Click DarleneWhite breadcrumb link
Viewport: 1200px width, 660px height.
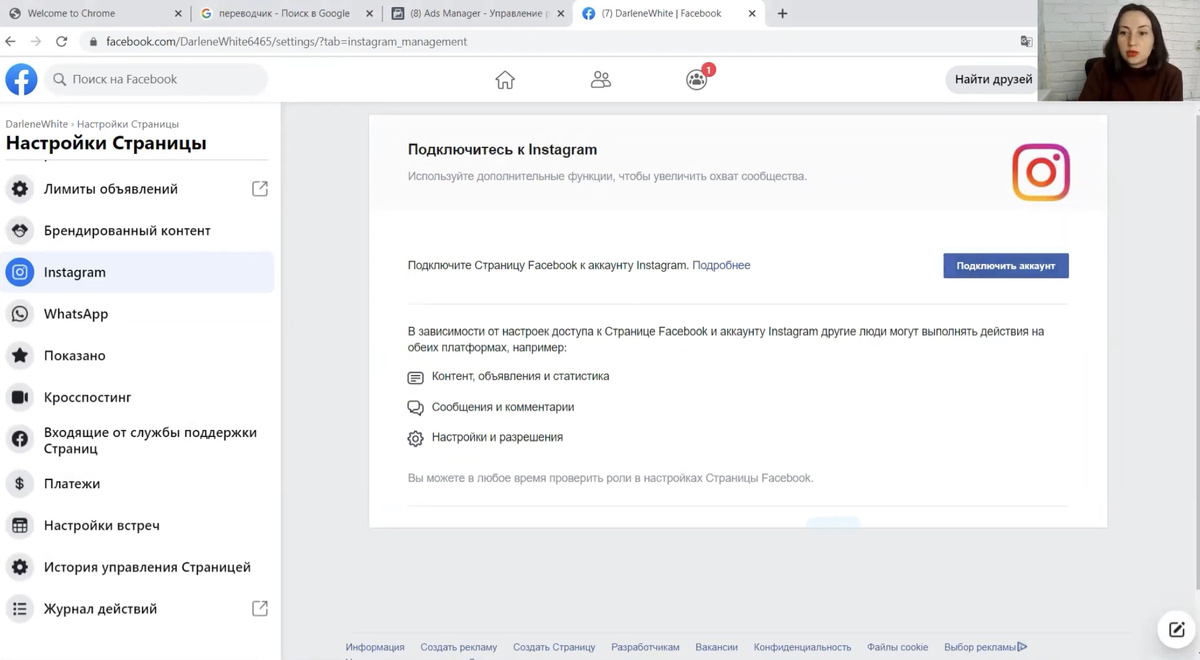click(x=37, y=124)
